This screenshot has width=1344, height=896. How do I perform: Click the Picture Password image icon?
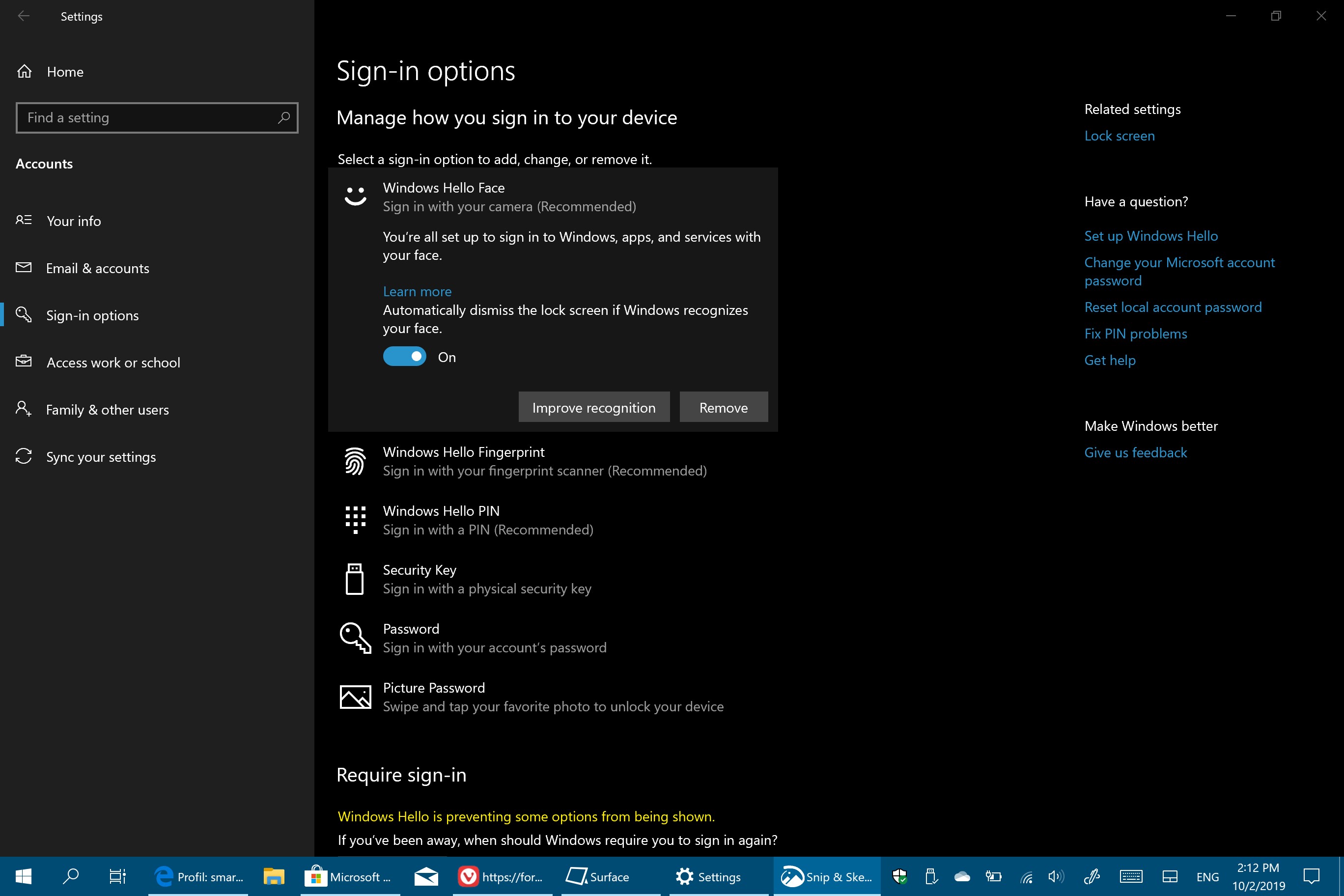(x=355, y=697)
